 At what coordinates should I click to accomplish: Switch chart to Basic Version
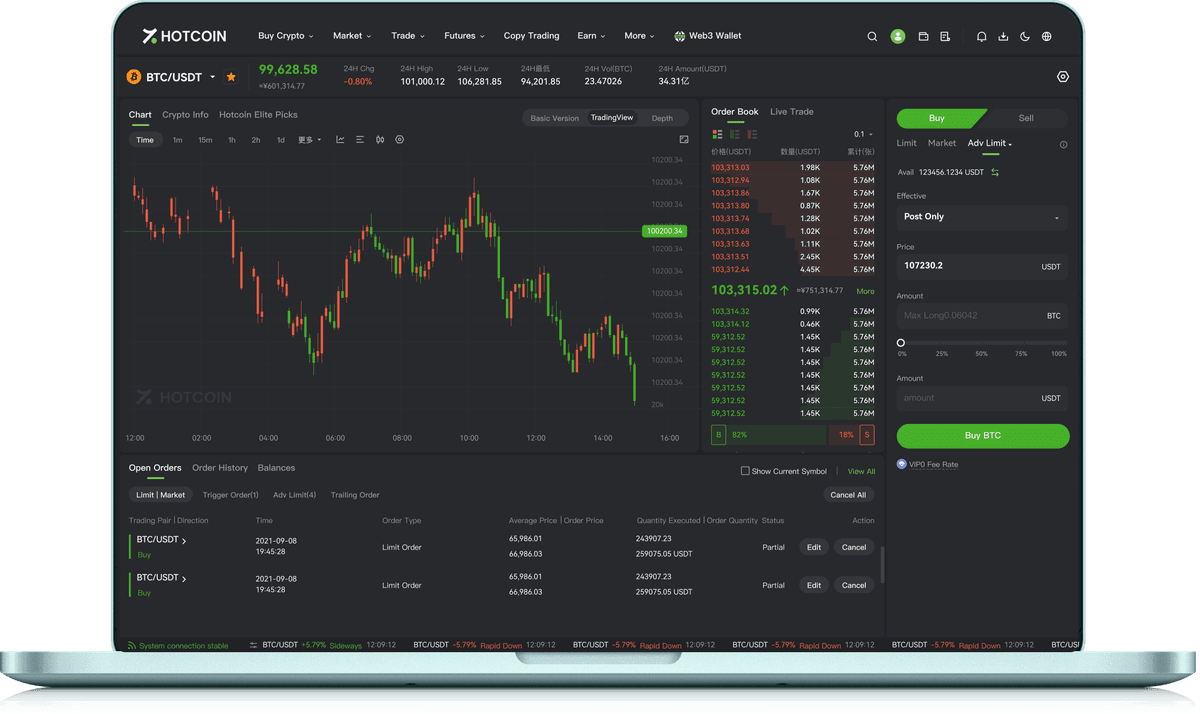554,118
